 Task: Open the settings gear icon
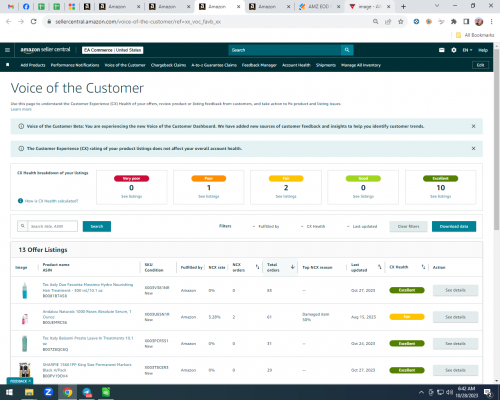[x=454, y=50]
